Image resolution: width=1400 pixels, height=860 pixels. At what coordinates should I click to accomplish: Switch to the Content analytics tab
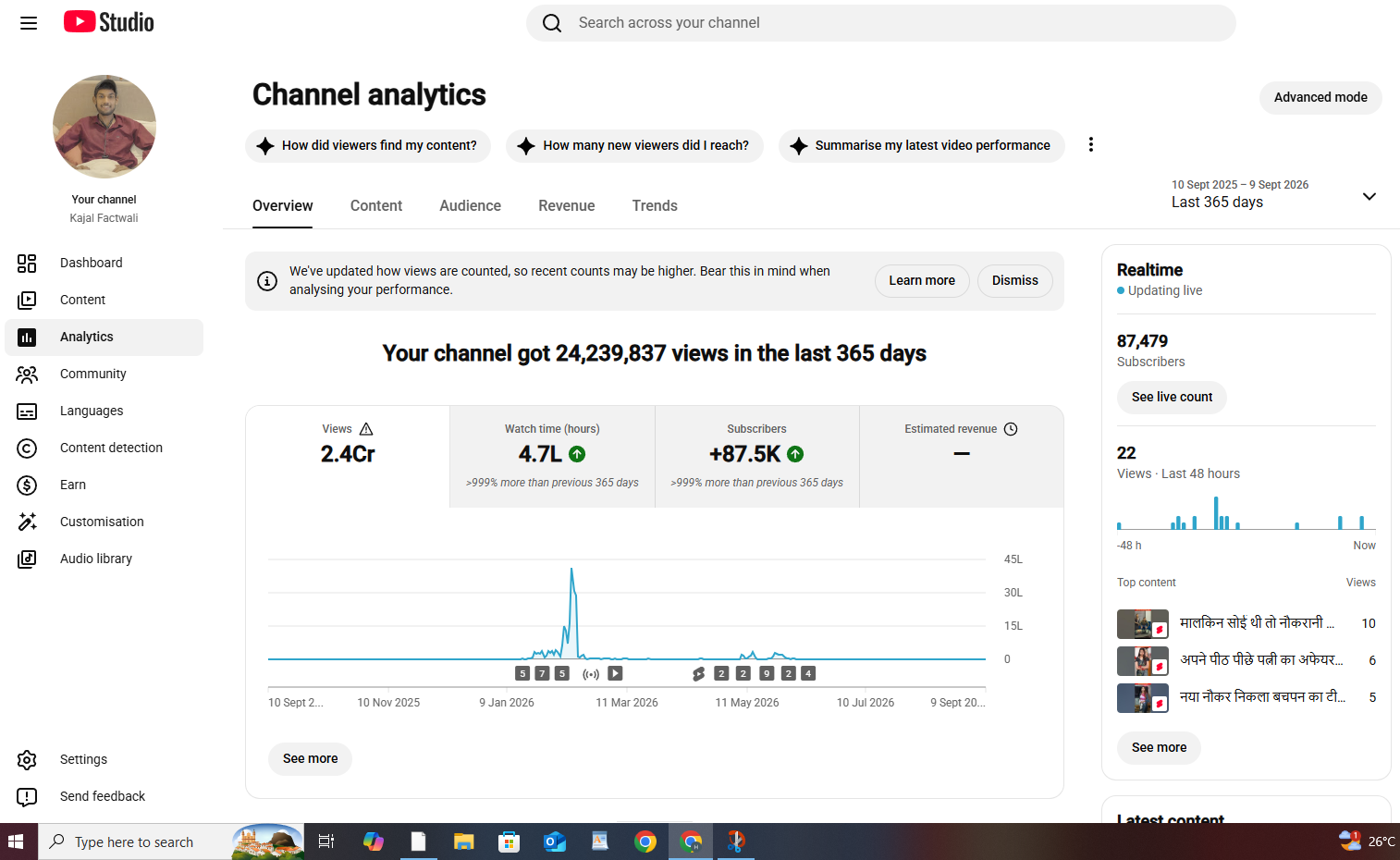(376, 205)
